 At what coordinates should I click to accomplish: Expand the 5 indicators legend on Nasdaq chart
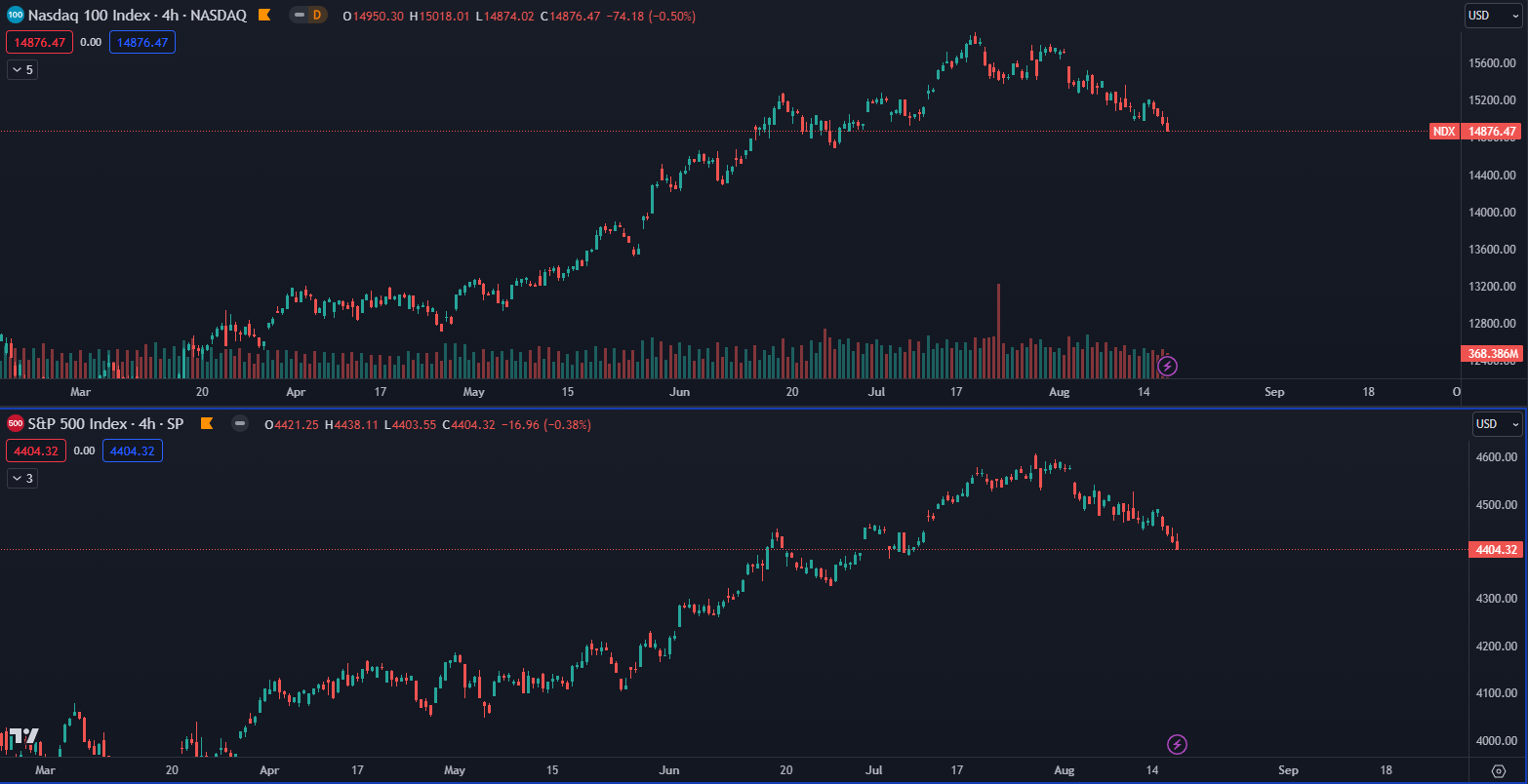click(22, 70)
